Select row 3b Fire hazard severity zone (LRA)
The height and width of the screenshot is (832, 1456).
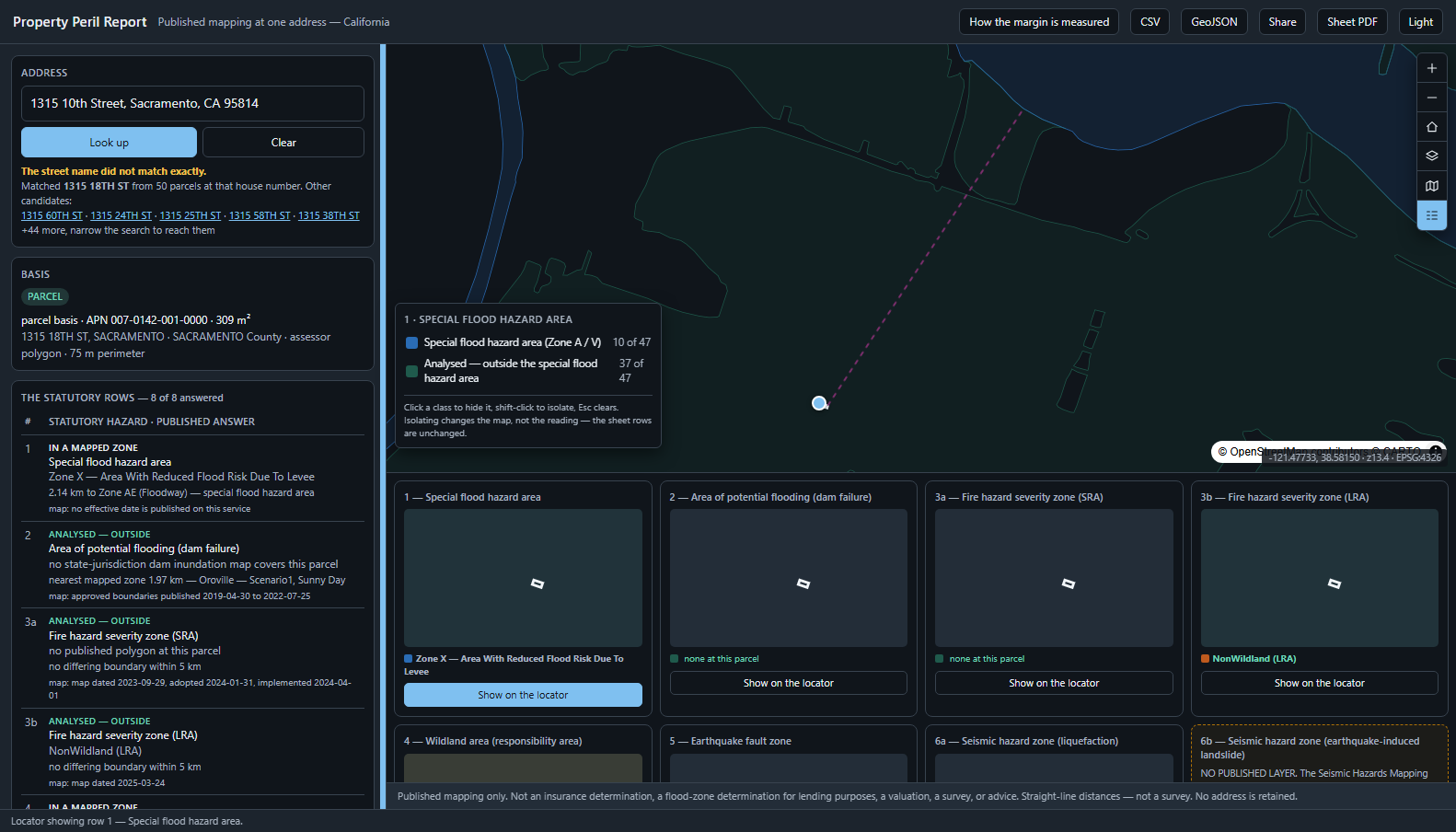[x=192, y=751]
